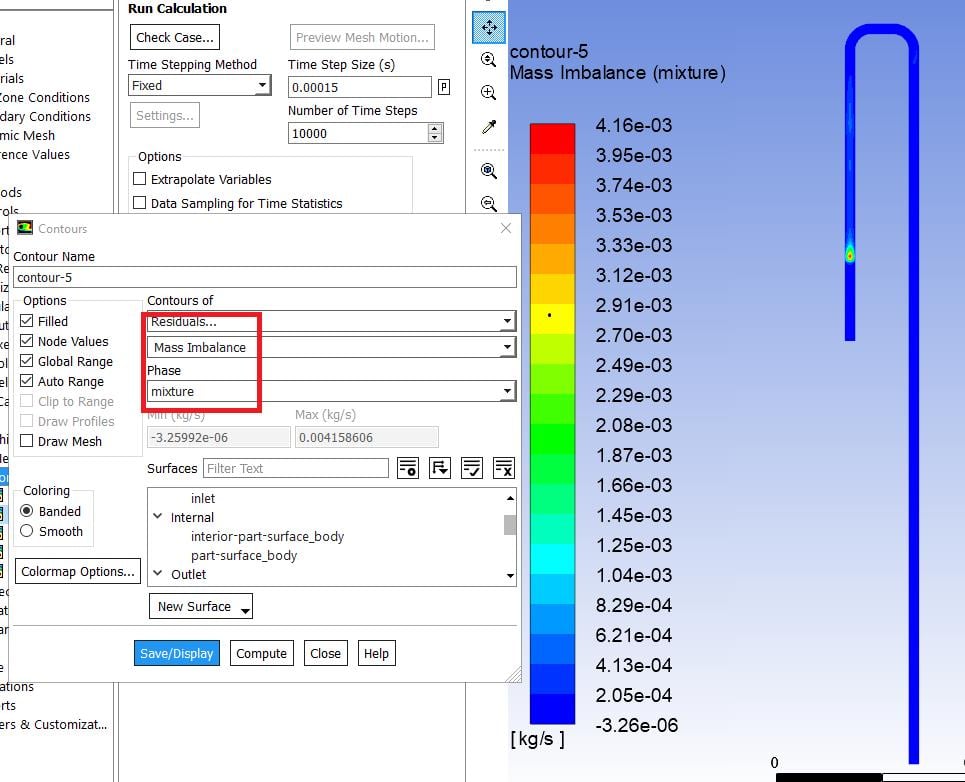Click the Contours dialog title icon
Image resolution: width=965 pixels, height=782 pixels.
pos(25,228)
